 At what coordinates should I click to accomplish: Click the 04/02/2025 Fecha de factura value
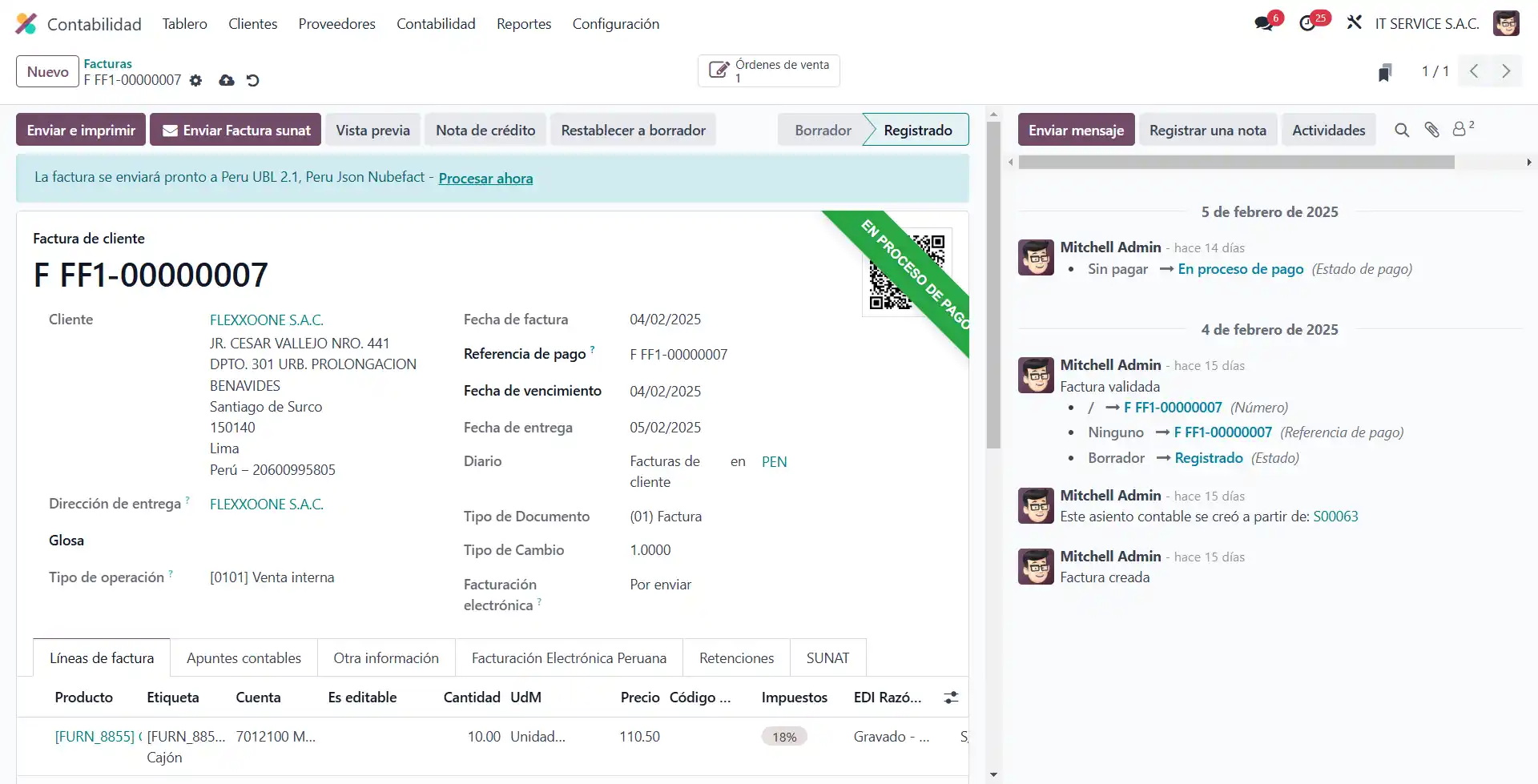(x=665, y=320)
